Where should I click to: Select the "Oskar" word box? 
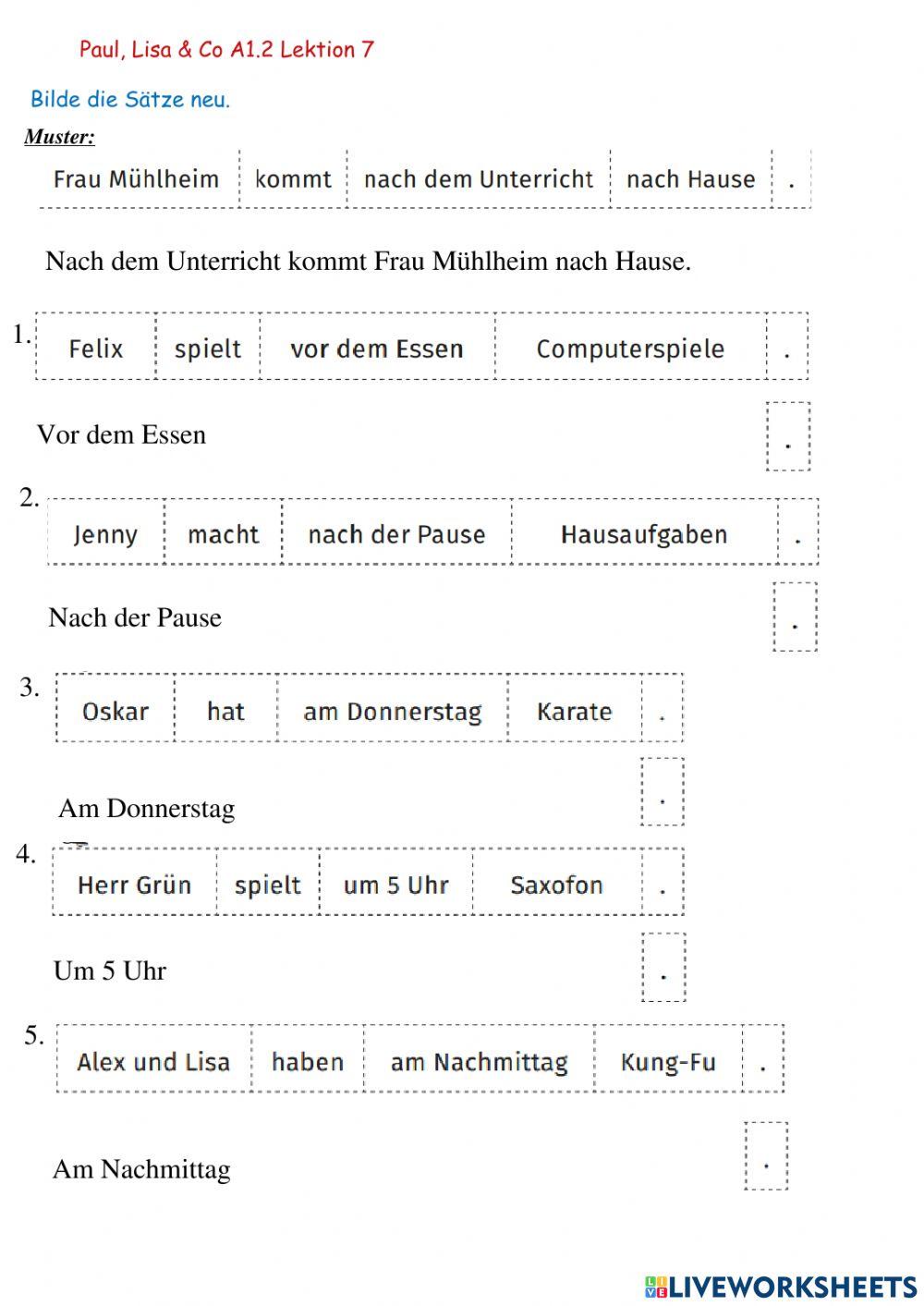[x=115, y=711]
